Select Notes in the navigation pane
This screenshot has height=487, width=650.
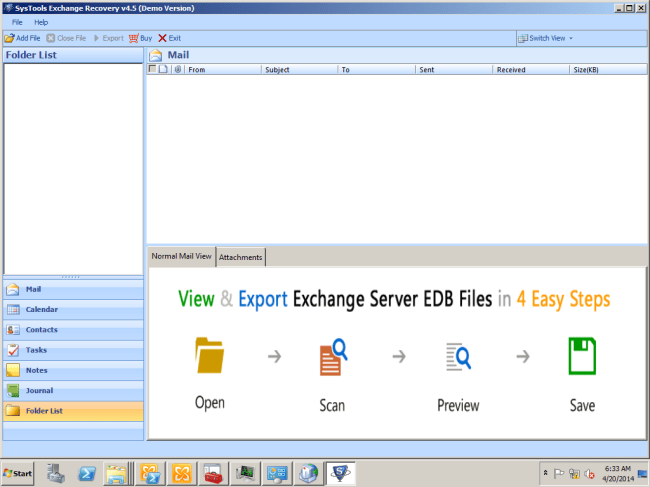pos(73,371)
